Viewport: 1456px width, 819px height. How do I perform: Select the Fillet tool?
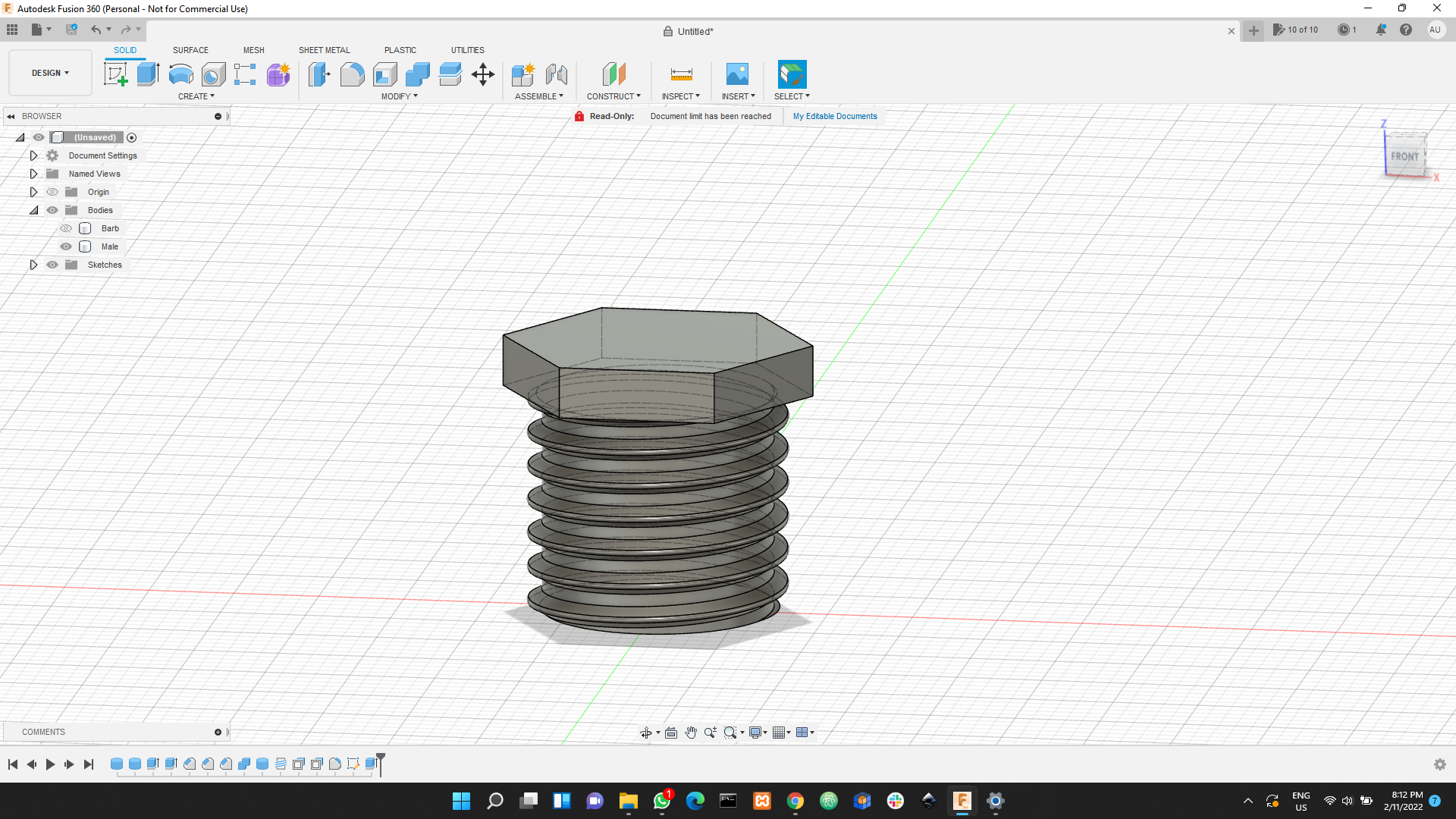353,74
